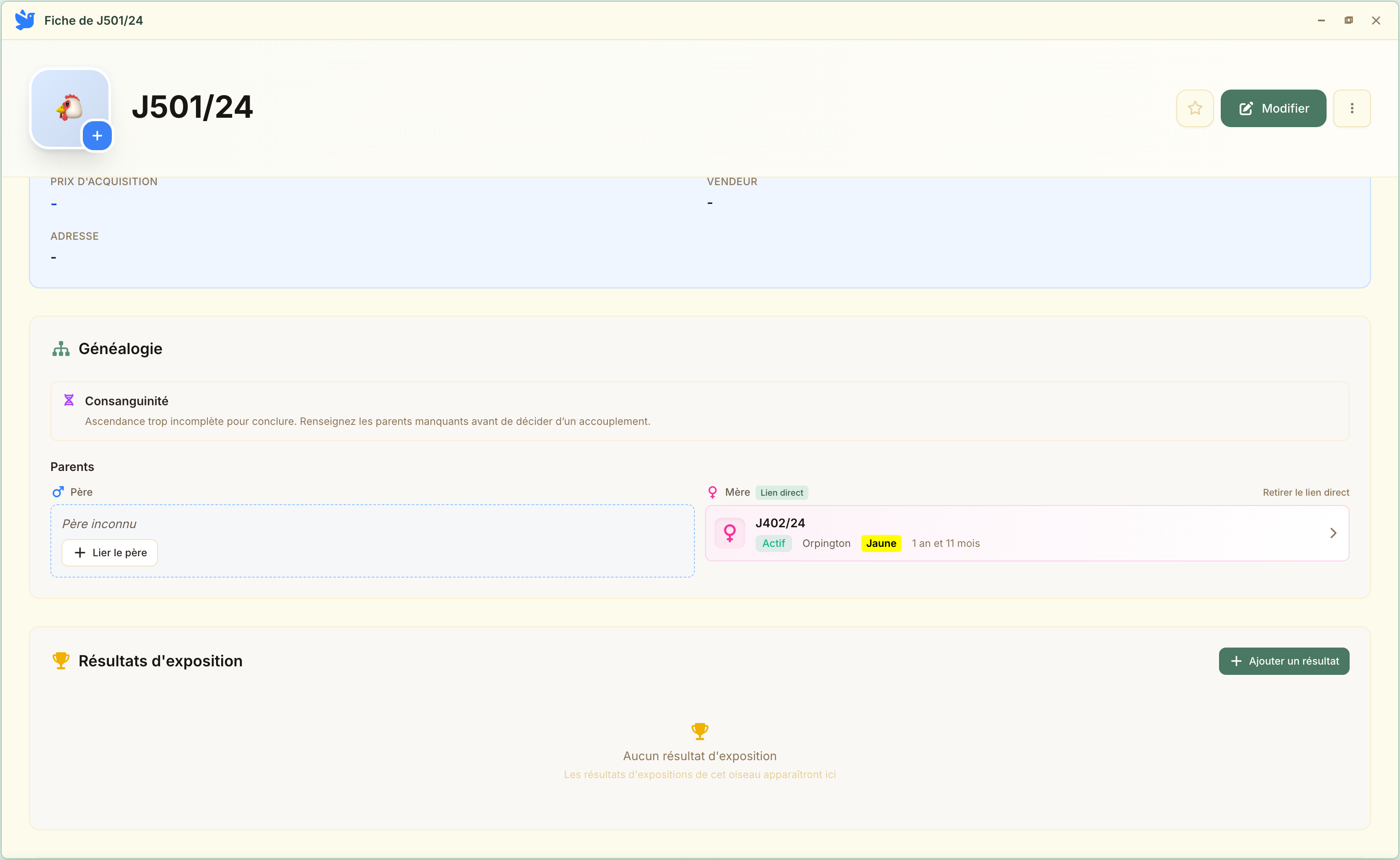
Task: Click the J501/24 heading title
Action: 192,107
